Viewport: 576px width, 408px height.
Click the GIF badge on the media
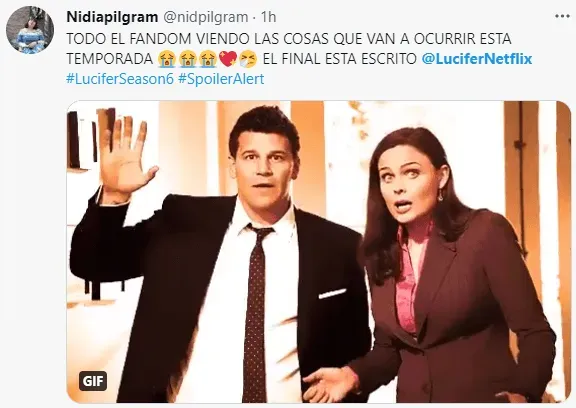93,381
